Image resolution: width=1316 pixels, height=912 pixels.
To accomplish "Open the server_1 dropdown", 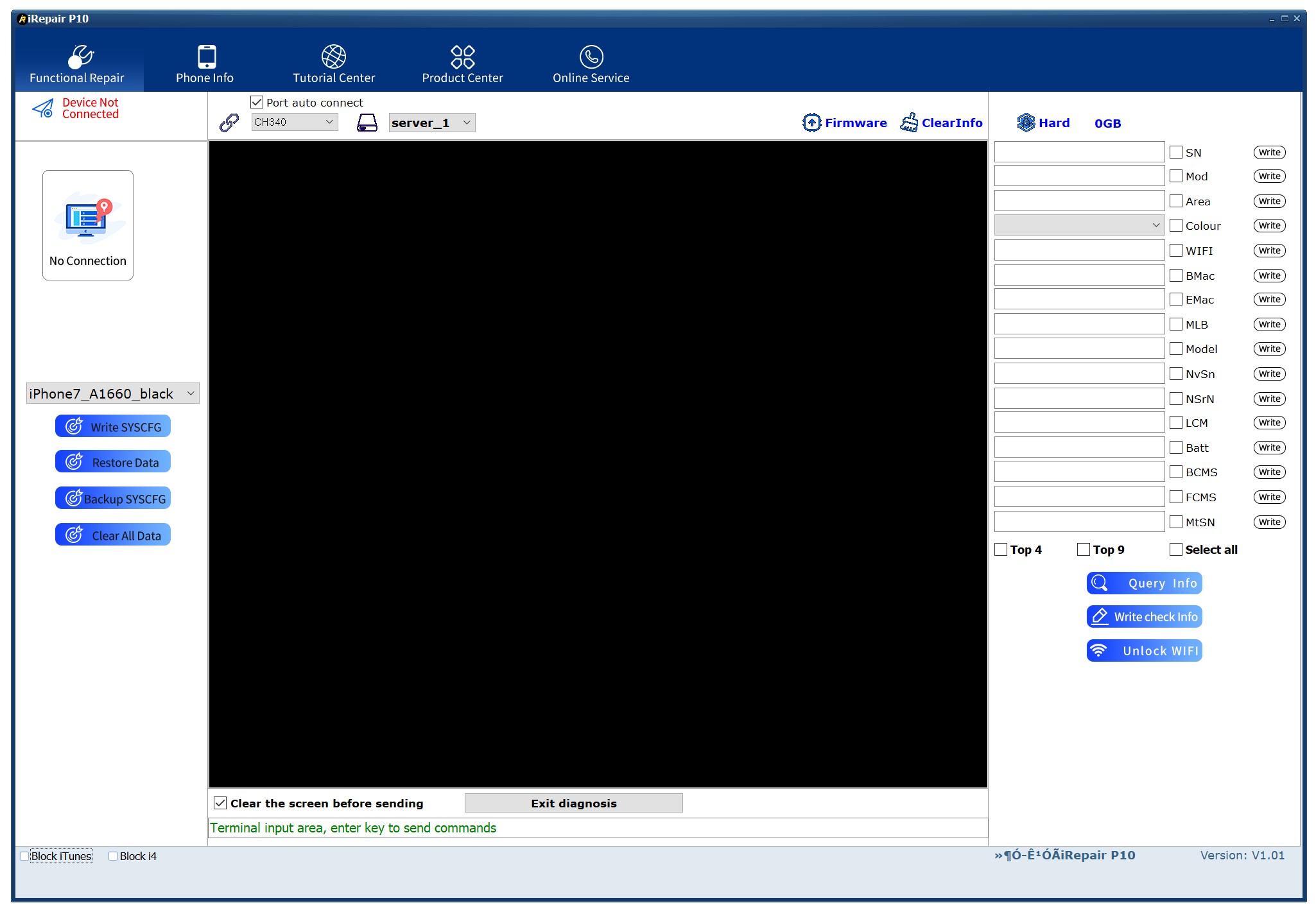I will 432,123.
